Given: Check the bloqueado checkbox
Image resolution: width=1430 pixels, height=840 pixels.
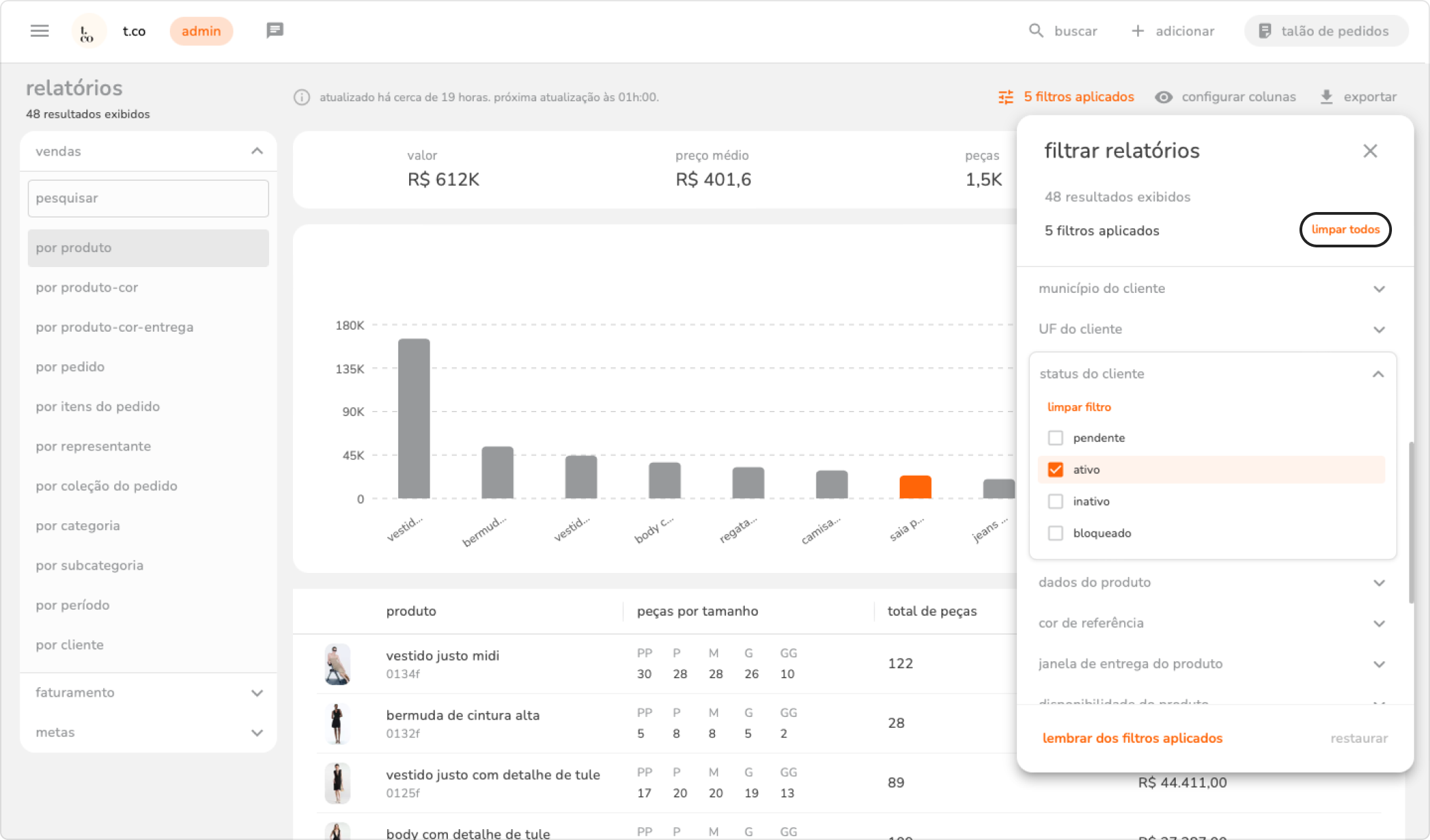Looking at the screenshot, I should click(1056, 533).
